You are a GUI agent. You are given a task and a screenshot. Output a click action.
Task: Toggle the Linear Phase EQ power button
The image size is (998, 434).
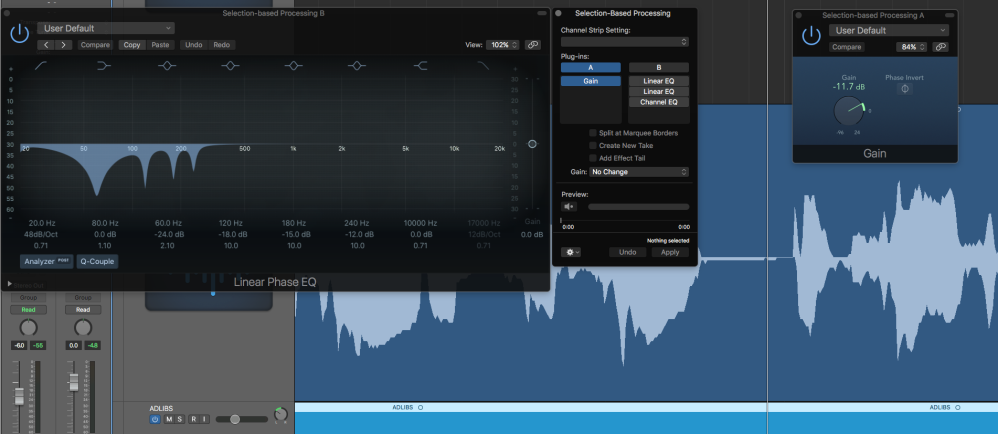tap(19, 33)
